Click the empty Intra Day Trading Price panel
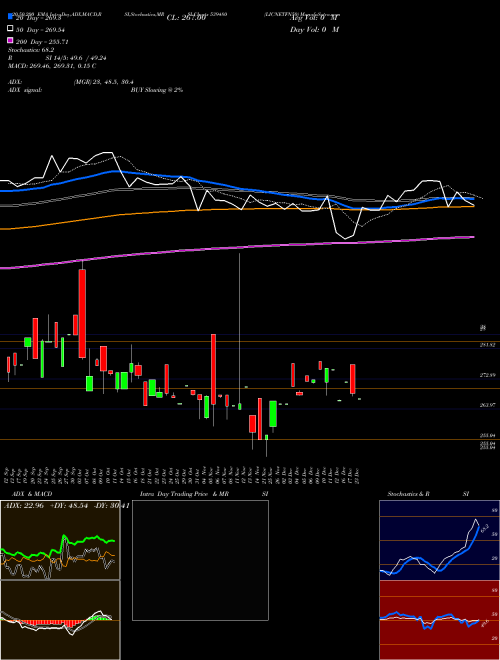Image resolution: width=500 pixels, height=660 pixels. pos(200,560)
